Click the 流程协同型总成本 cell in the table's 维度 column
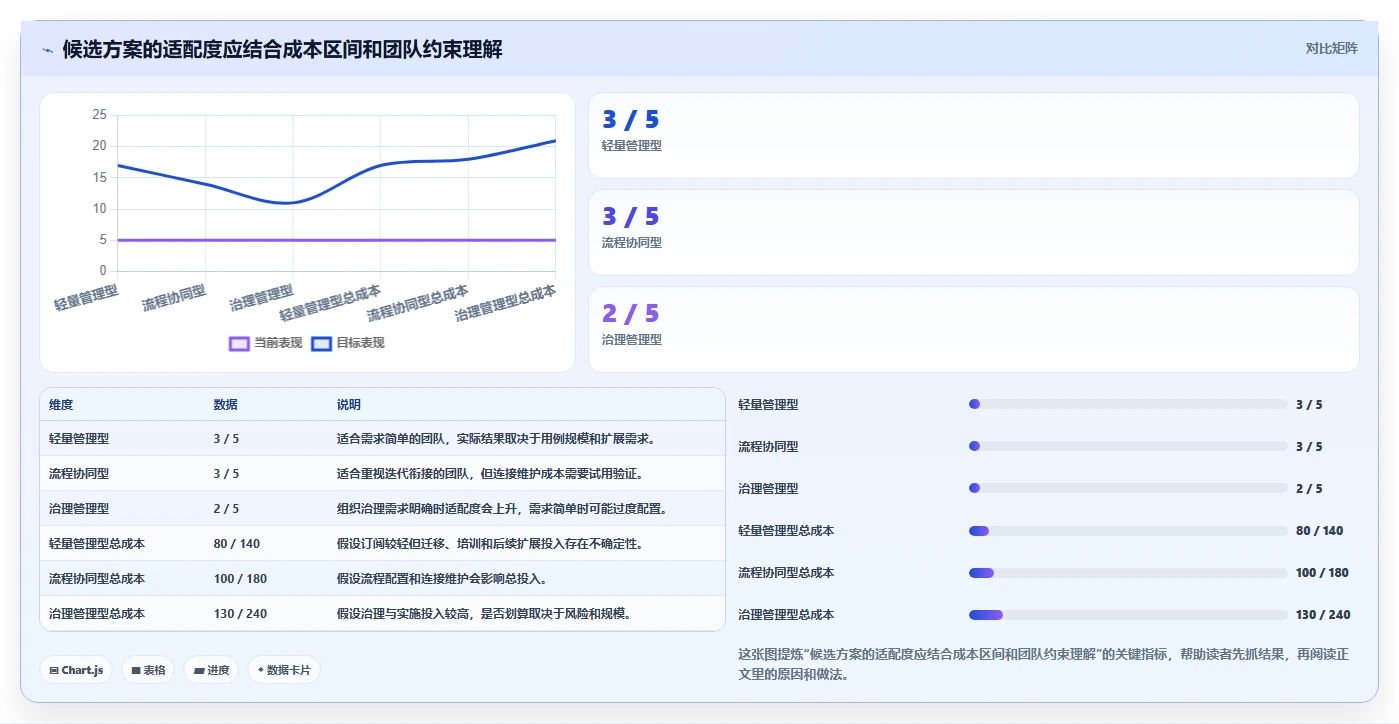 point(97,579)
